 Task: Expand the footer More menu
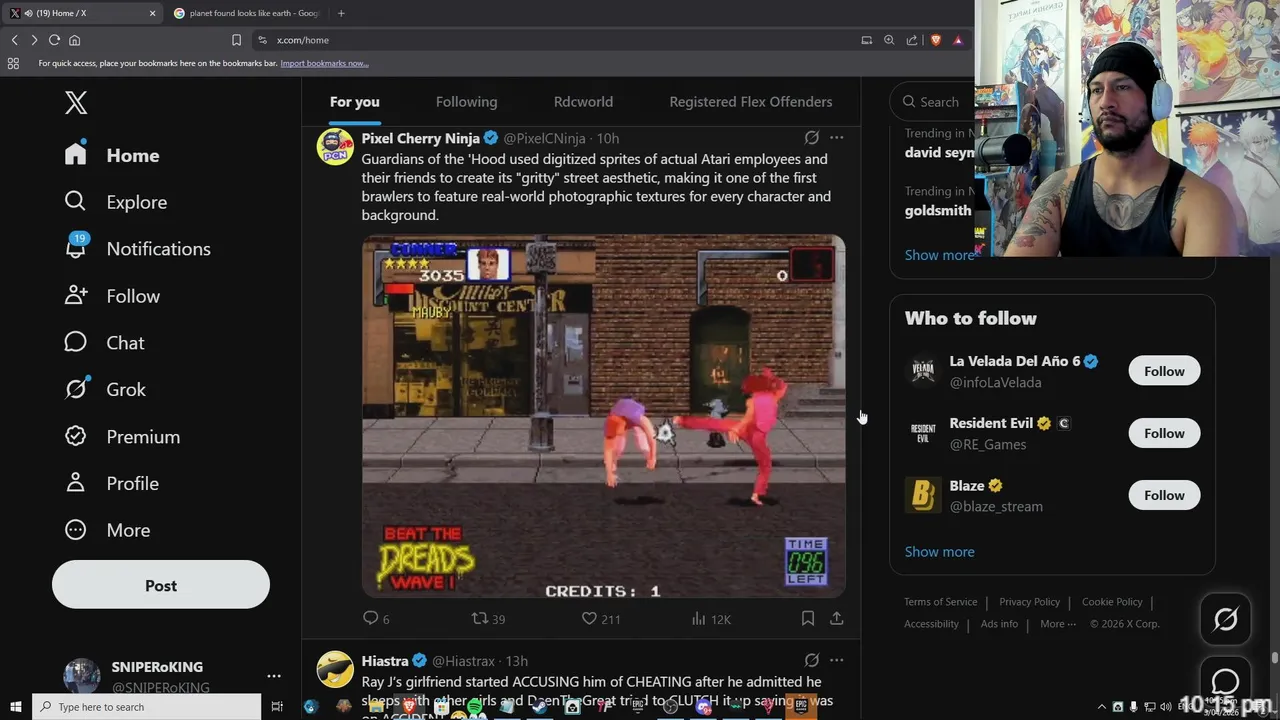pos(1058,624)
